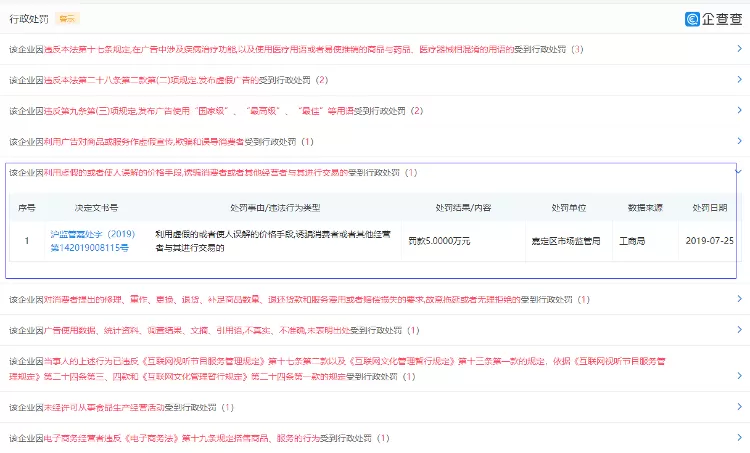
Task: Click the 序号 column header
Action: [x=26, y=208]
